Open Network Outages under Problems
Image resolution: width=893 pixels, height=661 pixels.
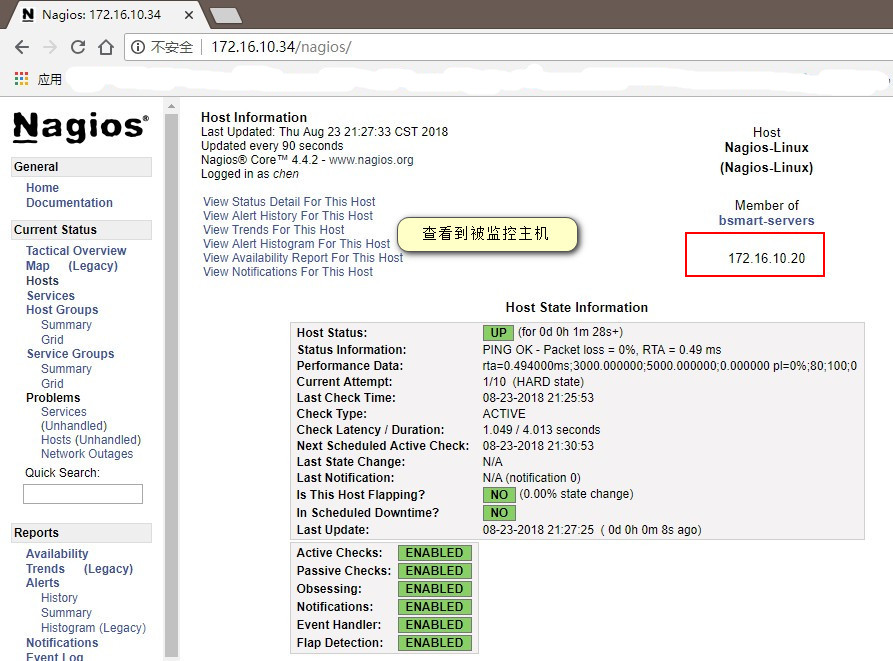[x=87, y=453]
